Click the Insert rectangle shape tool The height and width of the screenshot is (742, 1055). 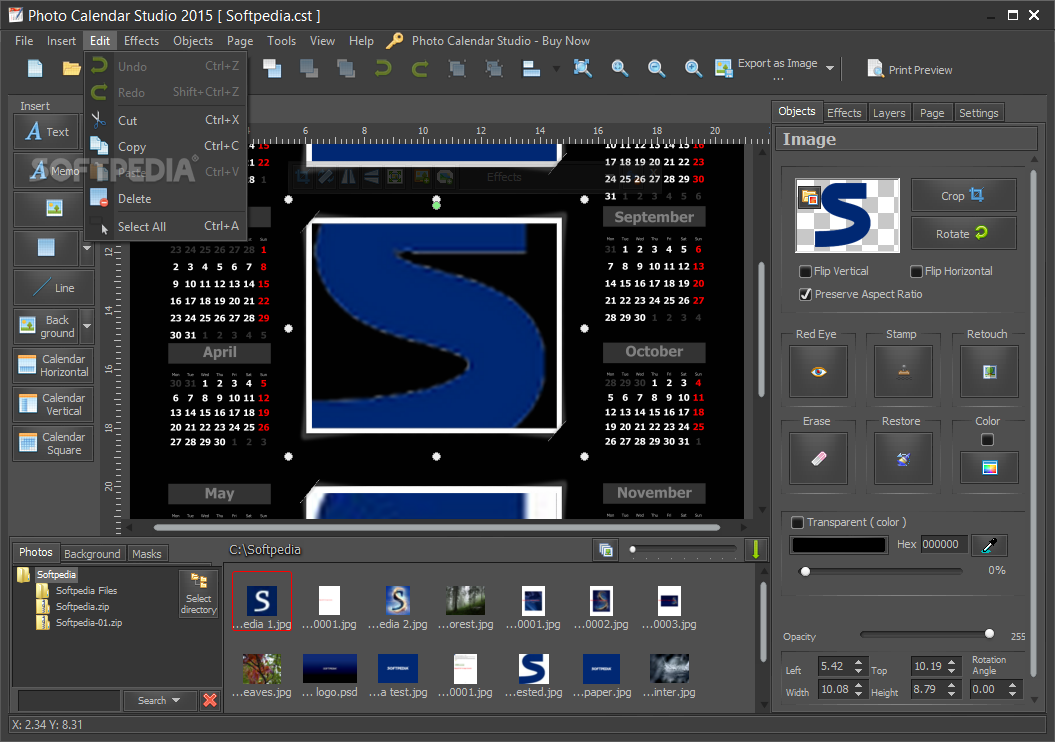click(x=46, y=248)
